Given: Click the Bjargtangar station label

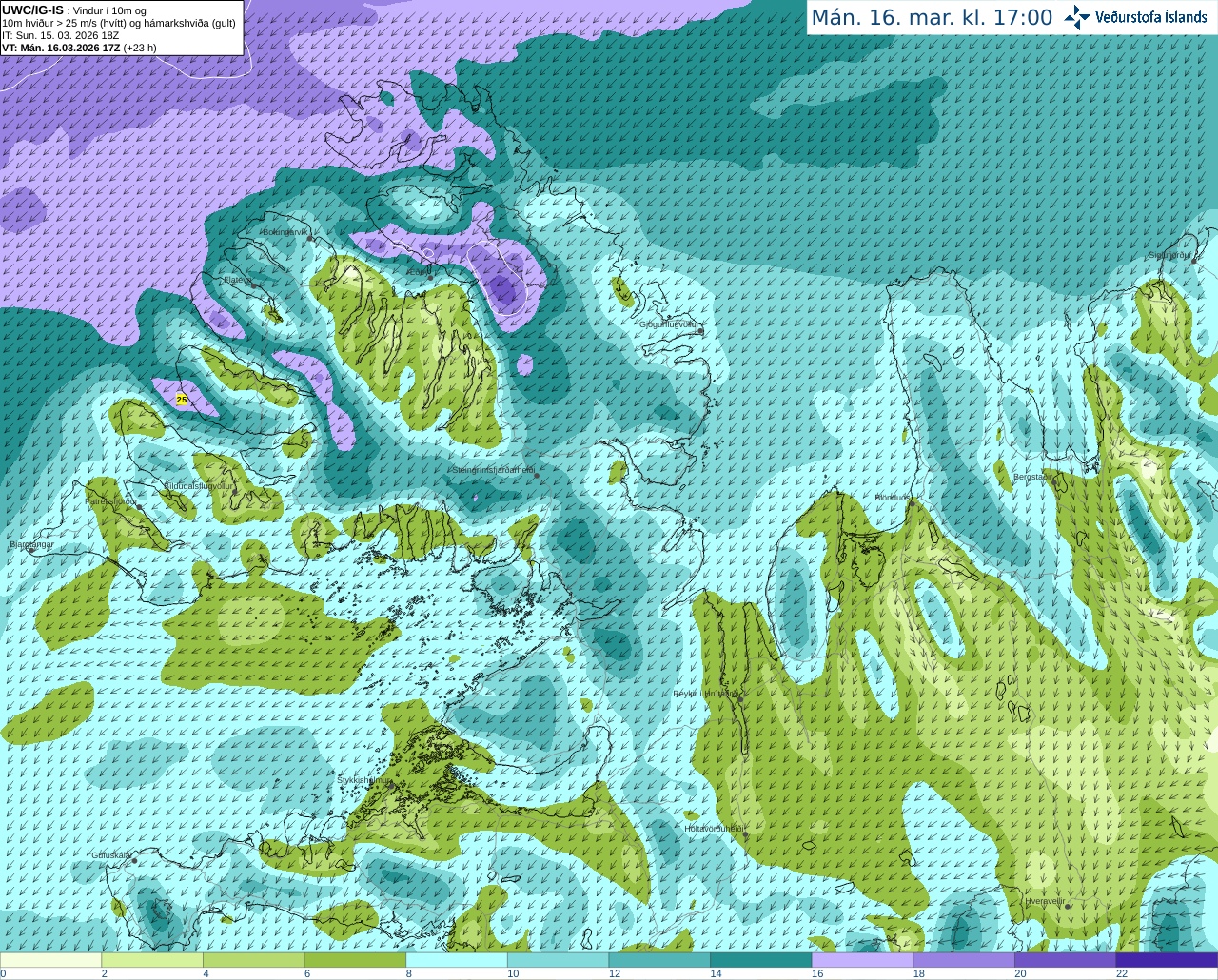Looking at the screenshot, I should point(31,545).
